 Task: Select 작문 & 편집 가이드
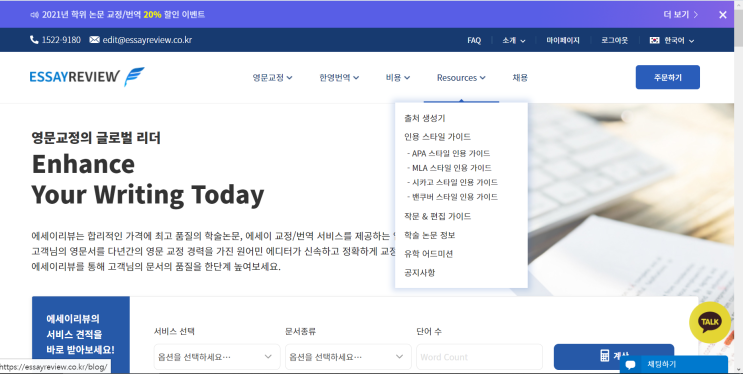(437, 216)
